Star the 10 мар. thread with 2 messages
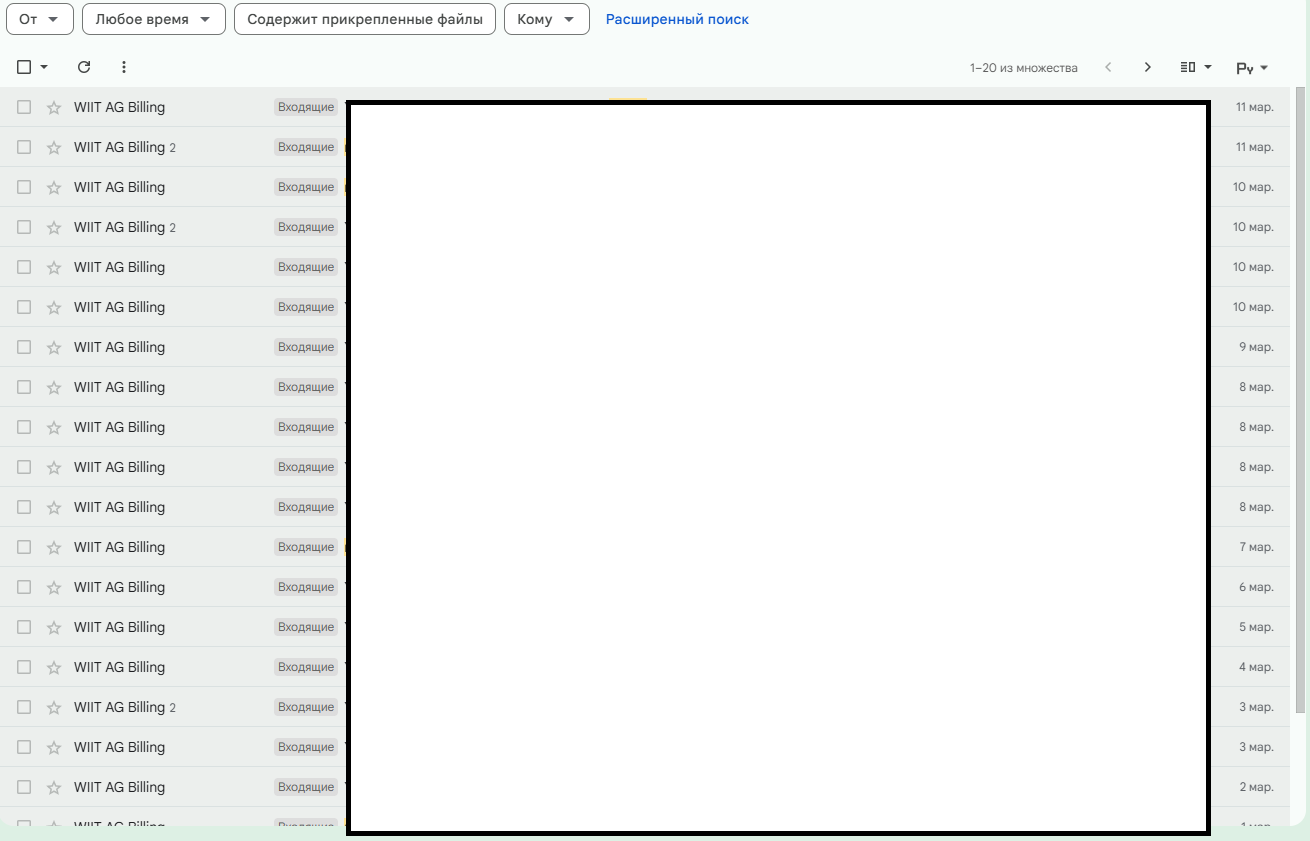 pos(54,227)
